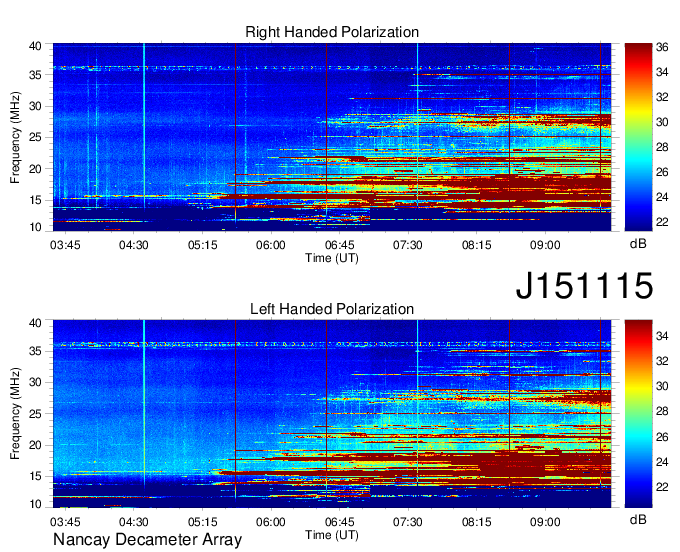This screenshot has height=552, width=680.
Task: Click the 25 tick on the top frequency axis
Action: pos(35,137)
